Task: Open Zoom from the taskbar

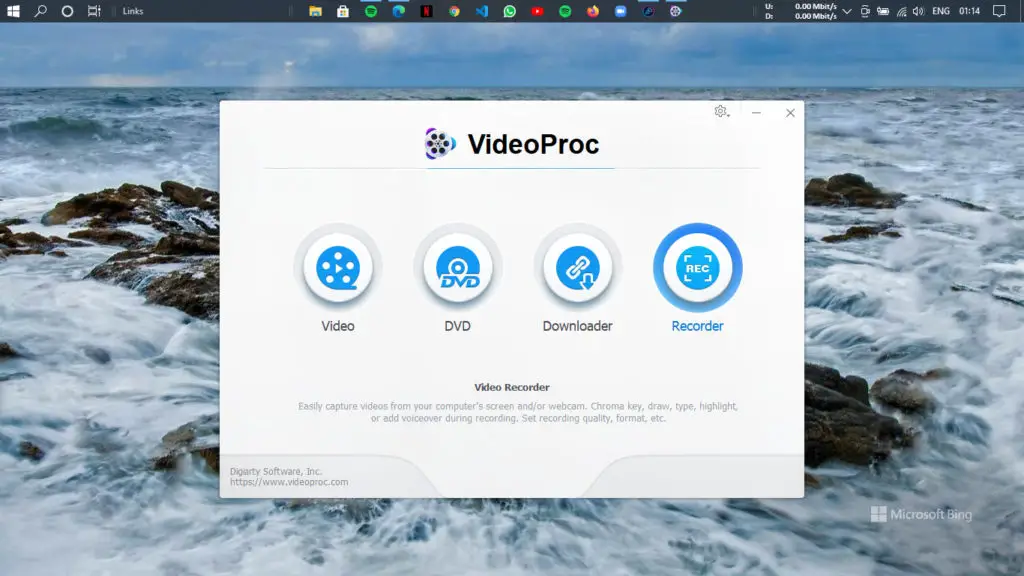Action: click(x=620, y=11)
